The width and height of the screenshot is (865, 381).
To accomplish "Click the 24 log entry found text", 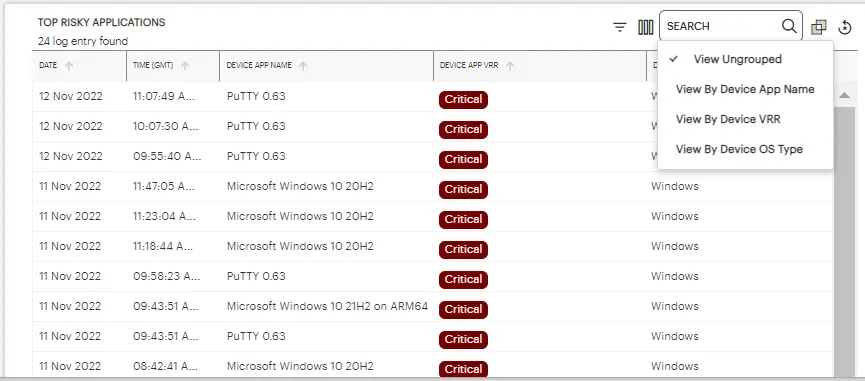I will 83,41.
